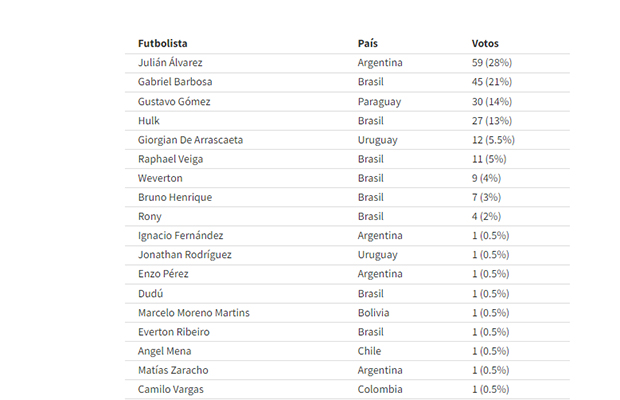Select the Bruno Henrique name cell
The width and height of the screenshot is (620, 400).
pos(175,197)
